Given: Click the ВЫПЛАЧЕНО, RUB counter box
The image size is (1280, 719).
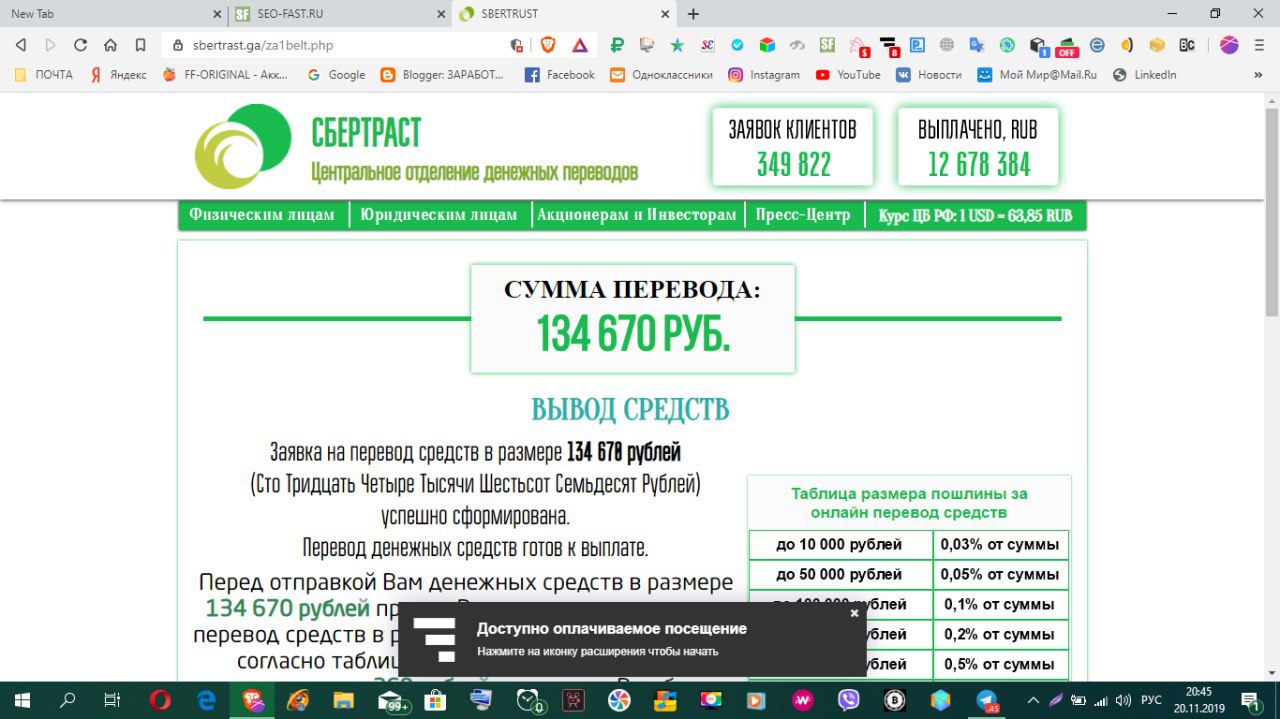Looking at the screenshot, I should (x=978, y=146).
